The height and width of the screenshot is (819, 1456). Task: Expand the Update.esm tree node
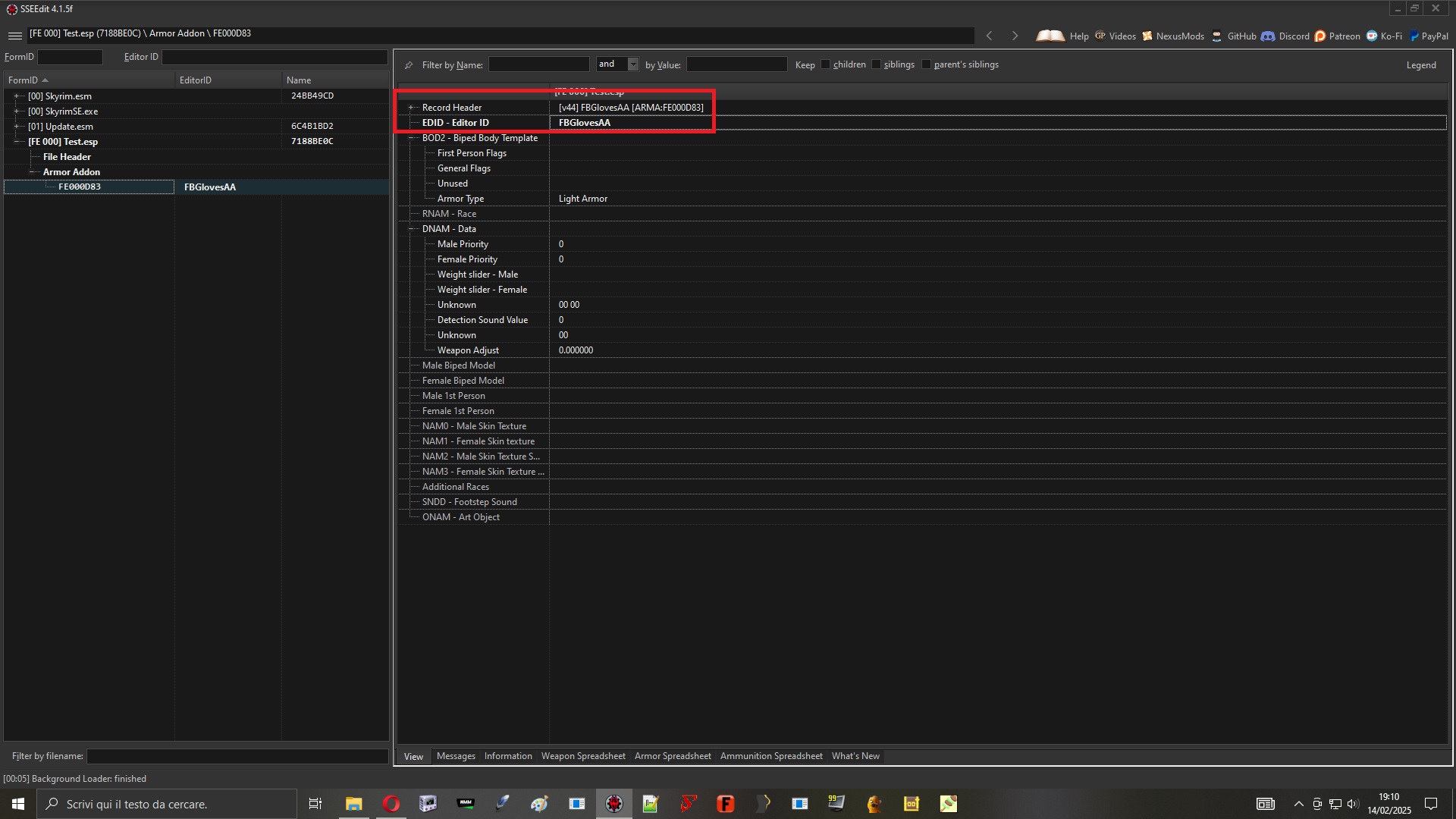[x=17, y=127]
